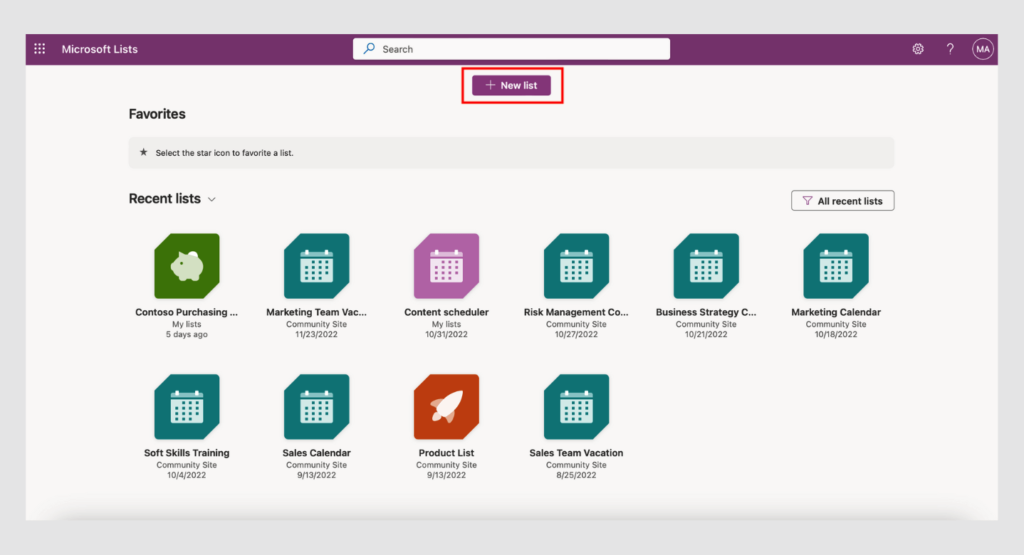Screen dimensions: 1024x555
Task: Open Business Strategy calendar list icon
Action: point(706,266)
